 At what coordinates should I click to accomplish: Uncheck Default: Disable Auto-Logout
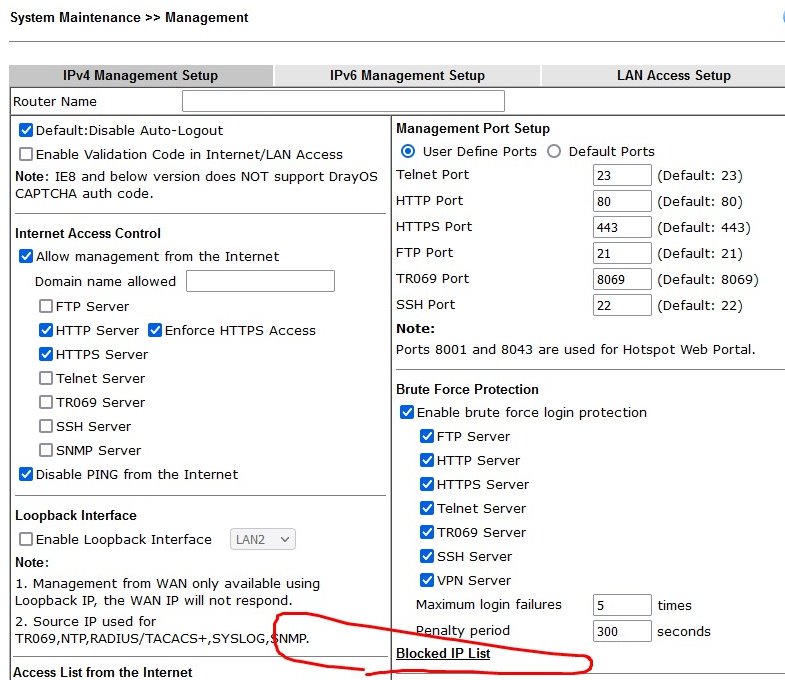(x=26, y=131)
